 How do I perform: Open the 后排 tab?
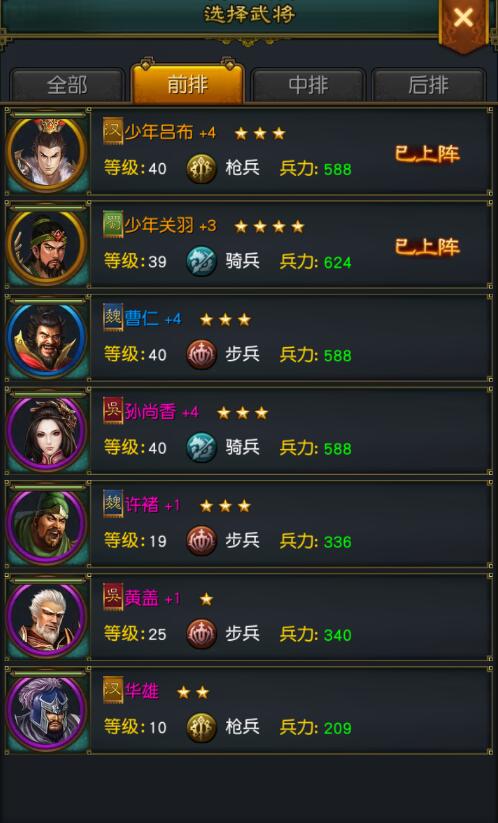point(428,85)
